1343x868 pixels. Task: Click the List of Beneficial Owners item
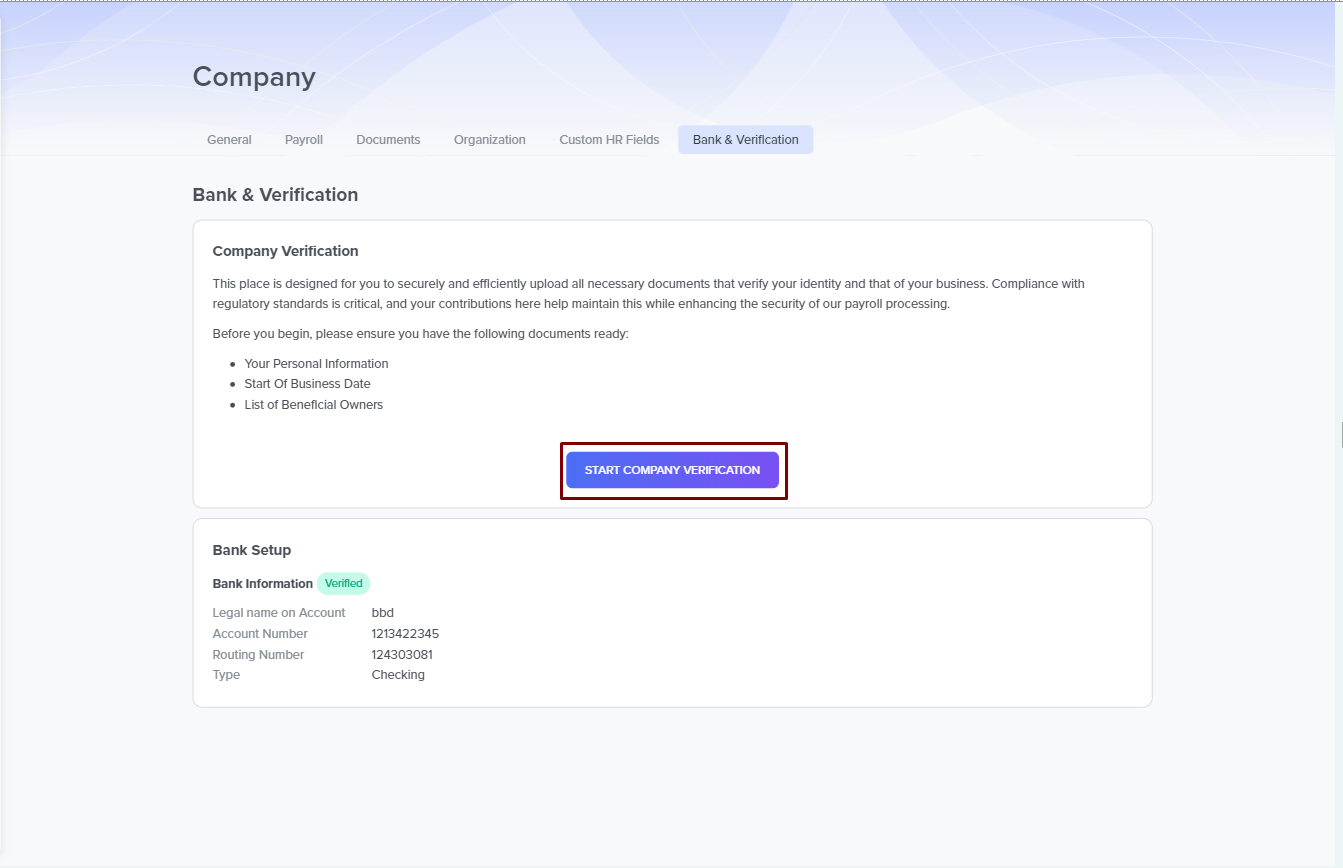click(x=313, y=405)
